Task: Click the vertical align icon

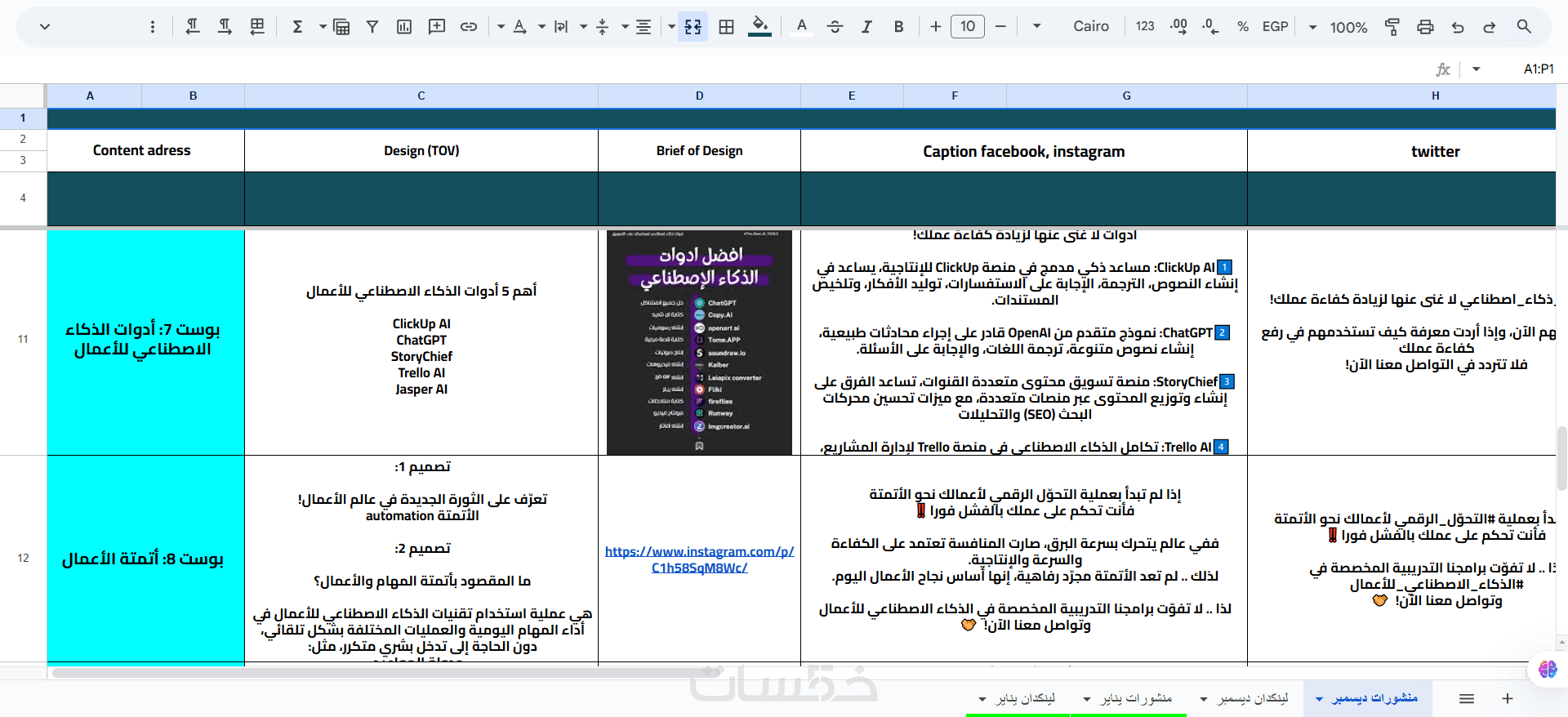Action: tap(603, 27)
